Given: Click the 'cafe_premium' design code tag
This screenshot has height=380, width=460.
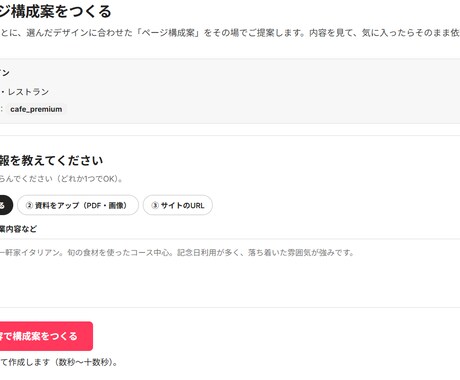Looking at the screenshot, I should point(36,109).
